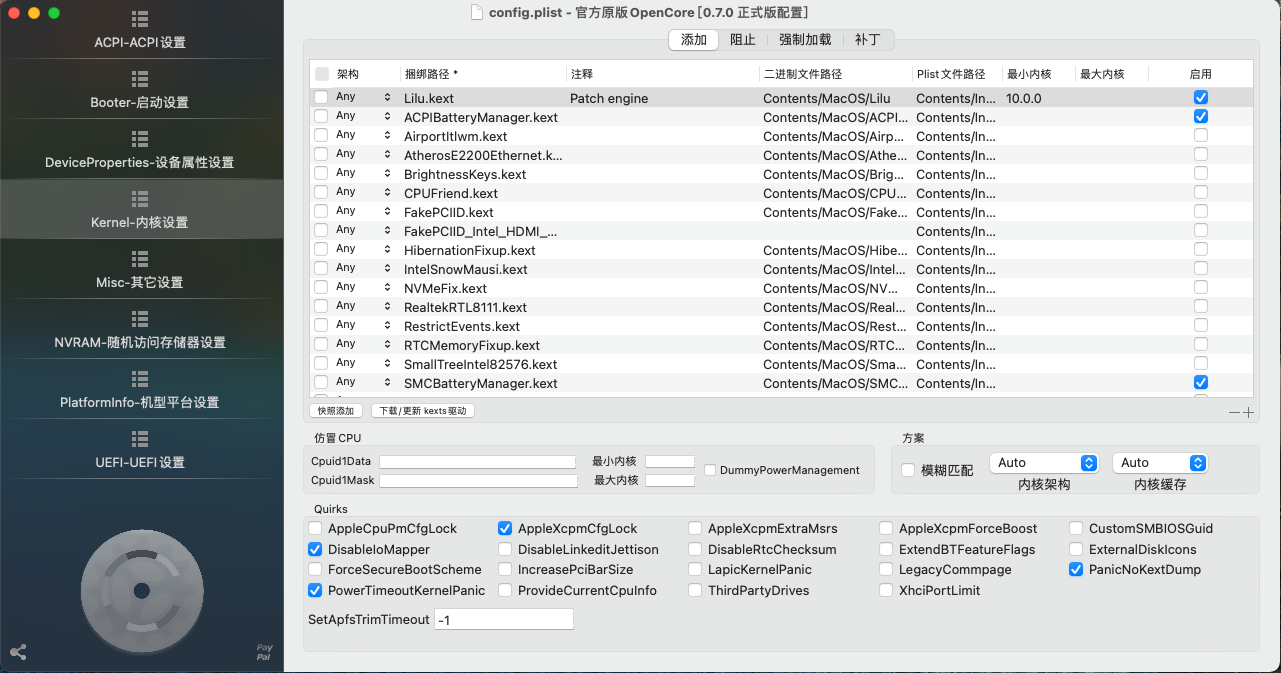Viewport: 1281px width, 673px height.
Task: Open Booter settings list icon in sidebar
Action: pyautogui.click(x=140, y=79)
